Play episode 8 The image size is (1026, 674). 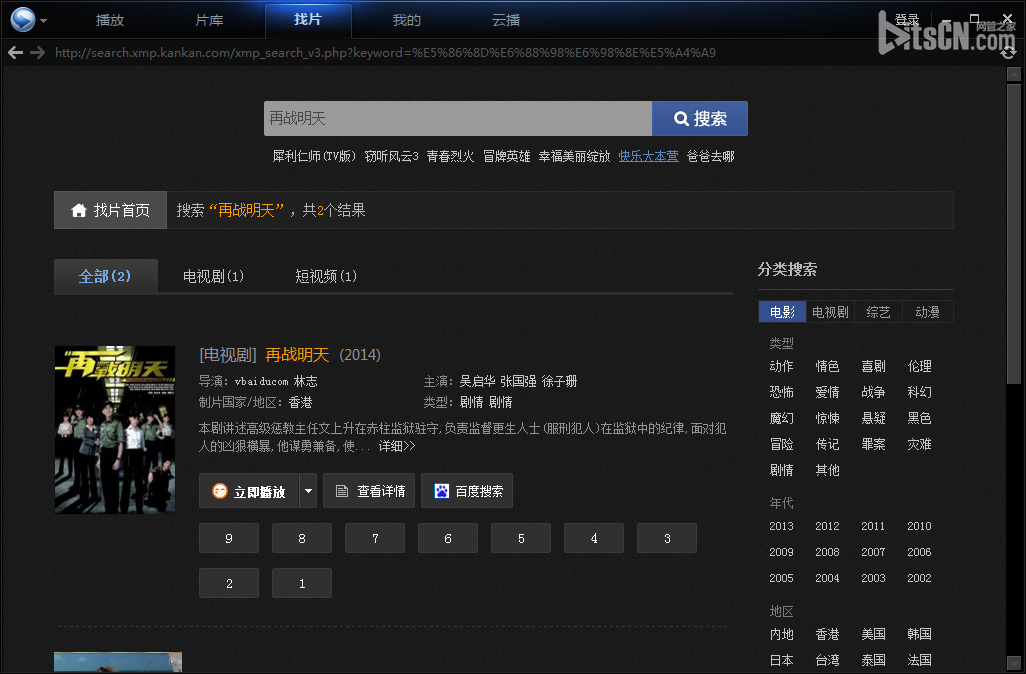[302, 538]
